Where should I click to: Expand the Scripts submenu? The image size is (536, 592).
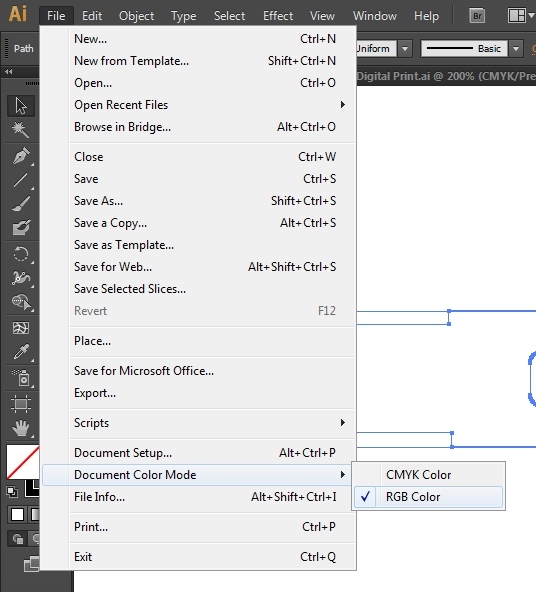click(x=199, y=423)
